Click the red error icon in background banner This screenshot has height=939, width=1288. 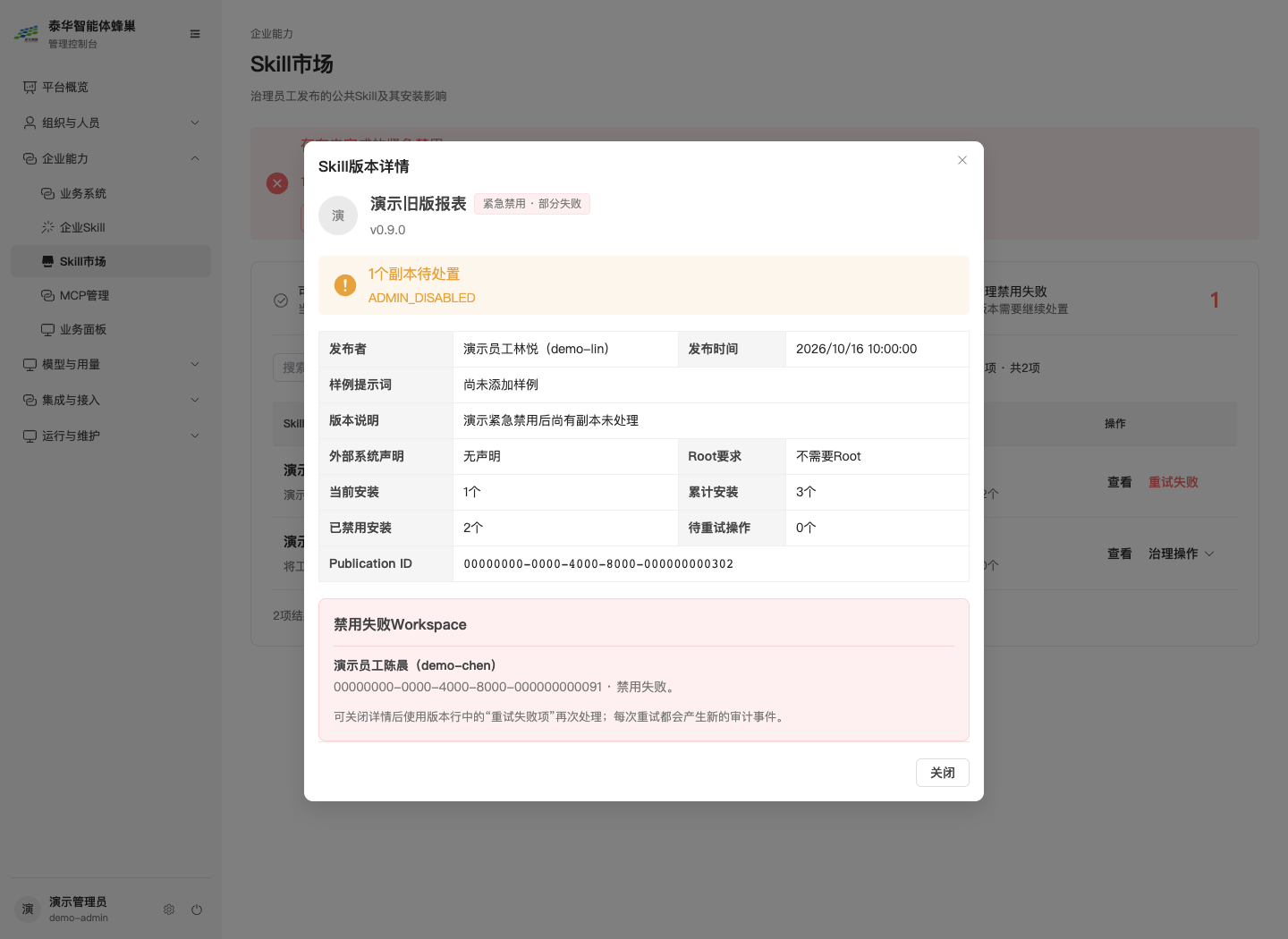click(x=277, y=183)
